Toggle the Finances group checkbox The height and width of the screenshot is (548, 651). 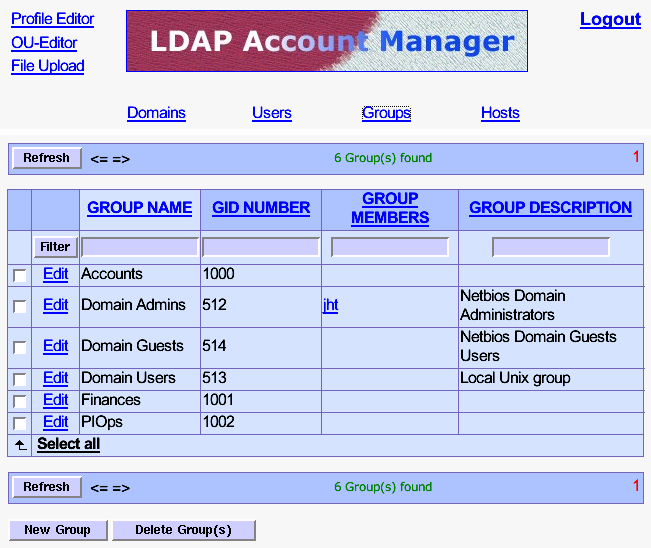(x=19, y=401)
